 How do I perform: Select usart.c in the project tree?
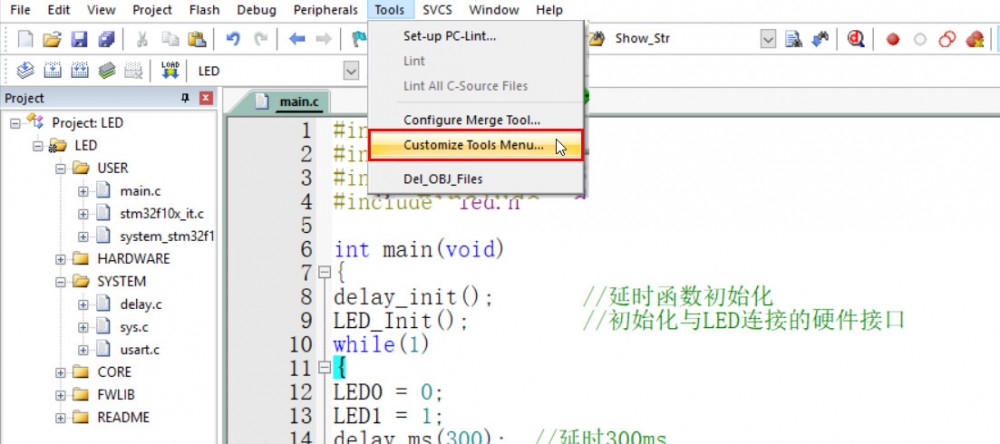140,350
